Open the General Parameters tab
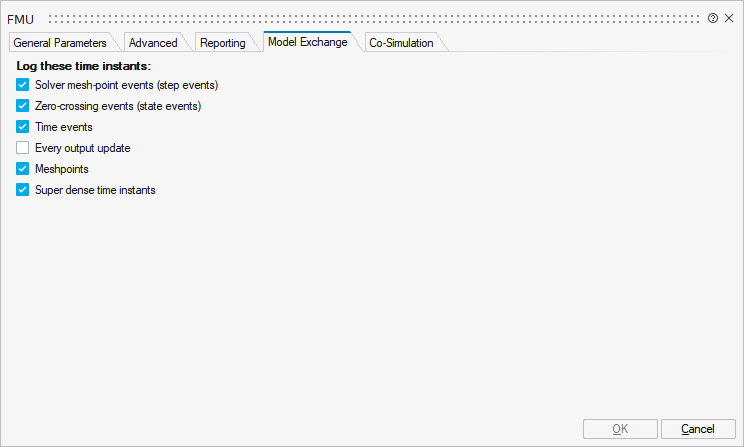The height and width of the screenshot is (447, 744). click(60, 43)
